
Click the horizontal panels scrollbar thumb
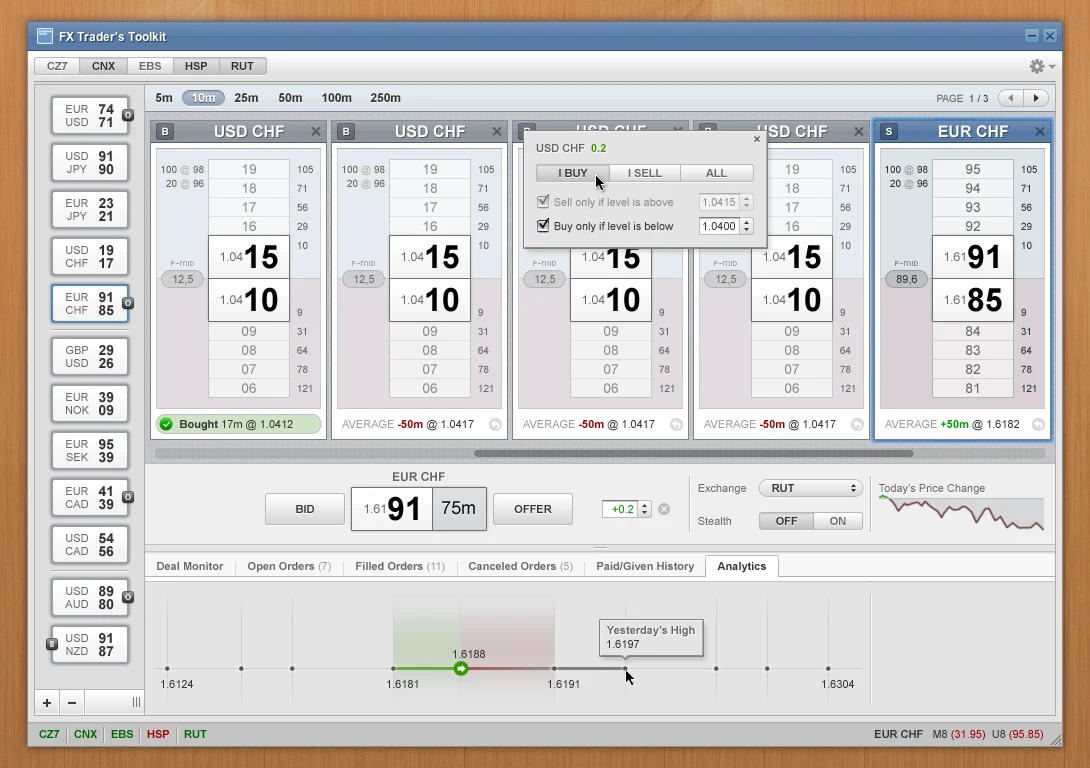(x=694, y=453)
